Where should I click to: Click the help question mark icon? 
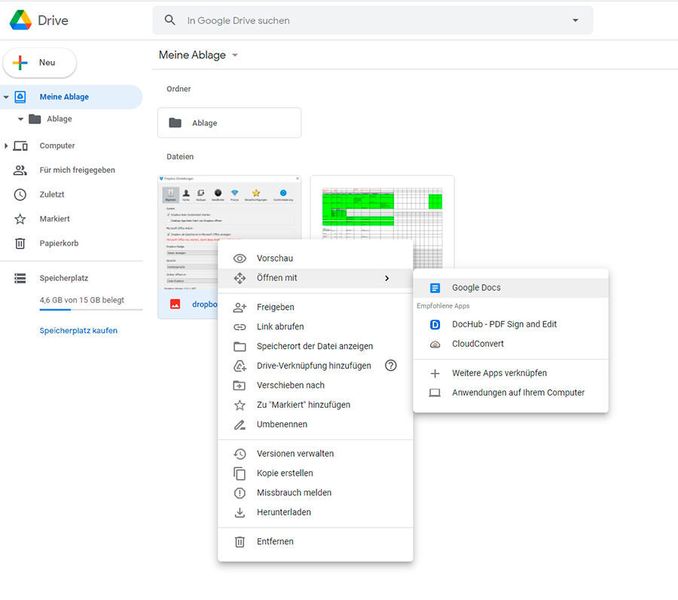pos(390,366)
